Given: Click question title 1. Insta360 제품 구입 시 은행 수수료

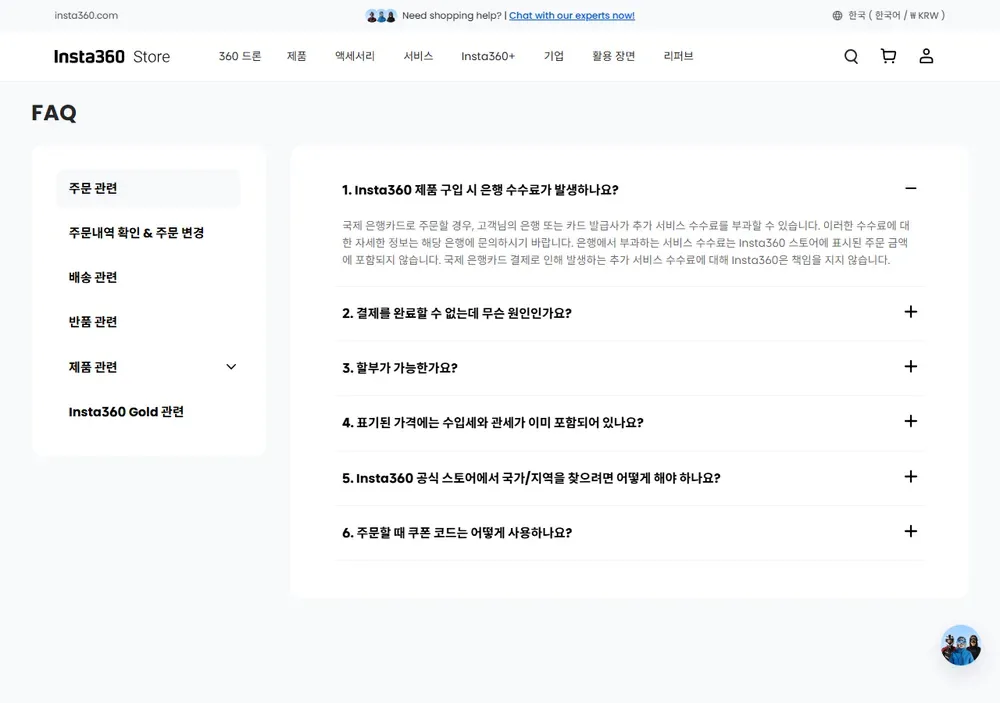Looking at the screenshot, I should (480, 189).
